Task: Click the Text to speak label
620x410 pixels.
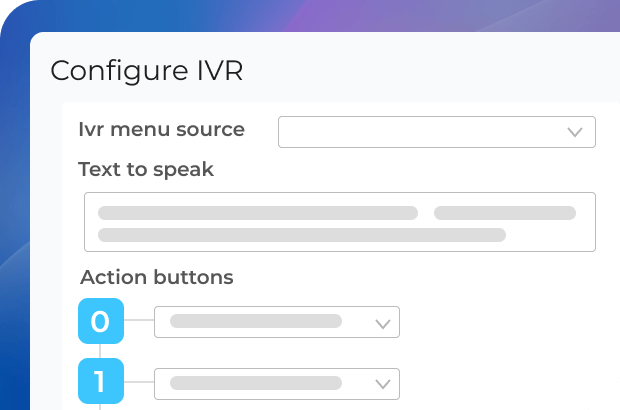Action: click(x=146, y=170)
